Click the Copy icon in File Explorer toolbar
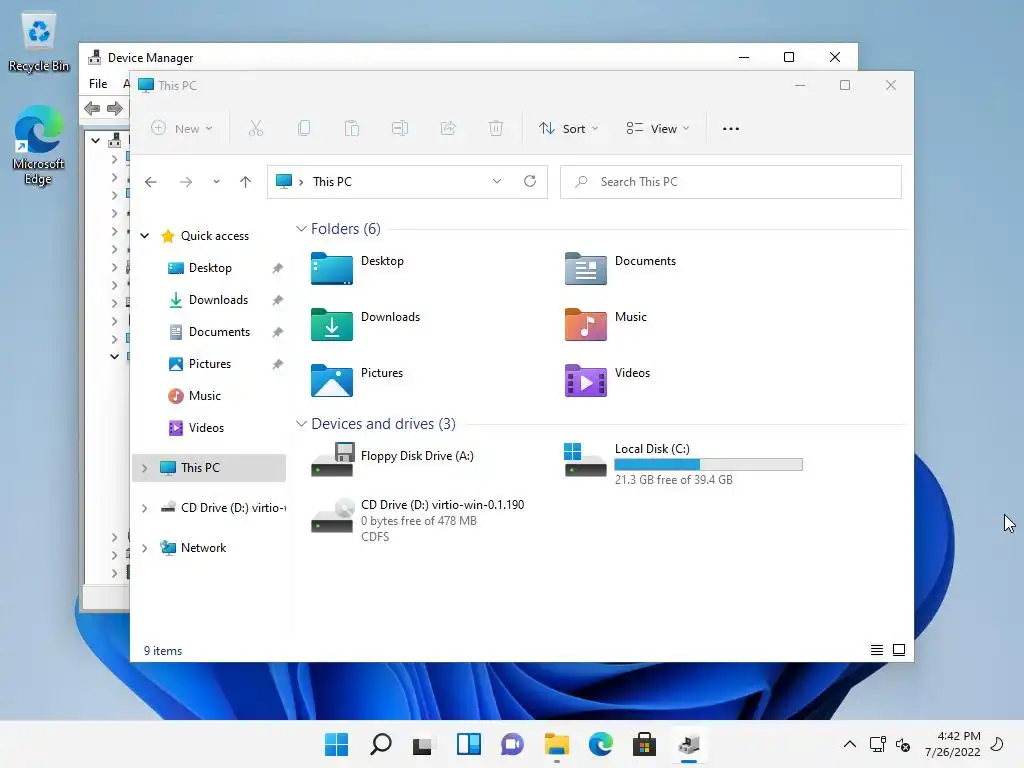Viewport: 1024px width, 768px height. tap(304, 128)
